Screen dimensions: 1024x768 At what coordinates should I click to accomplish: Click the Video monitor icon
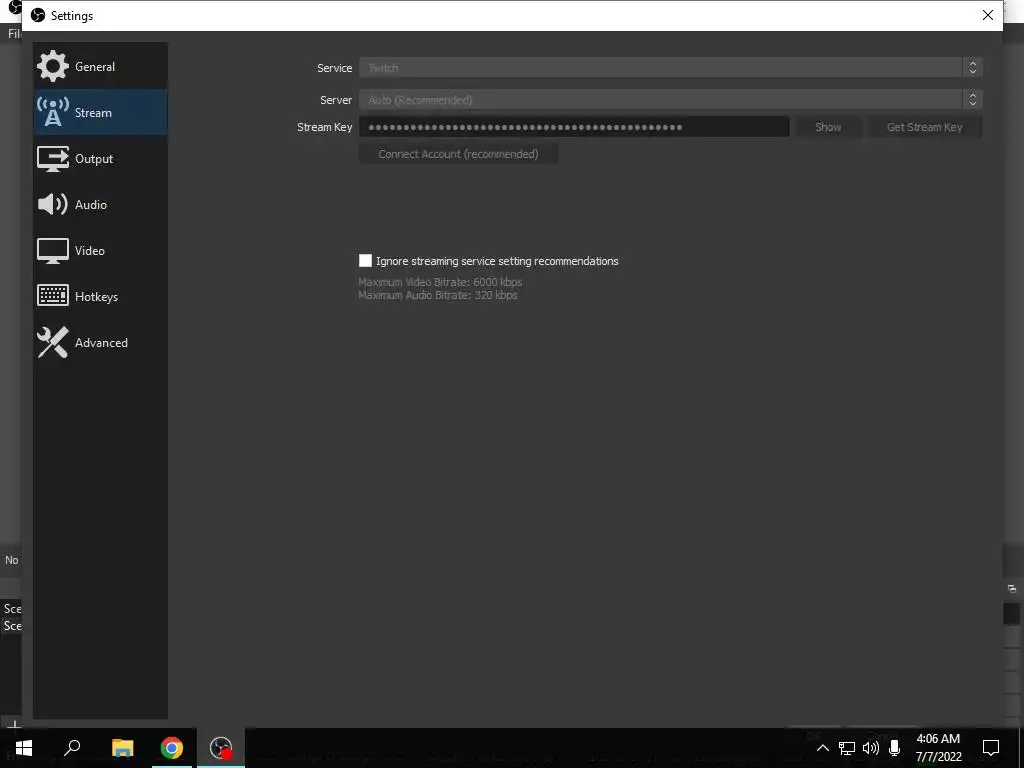[52, 251]
